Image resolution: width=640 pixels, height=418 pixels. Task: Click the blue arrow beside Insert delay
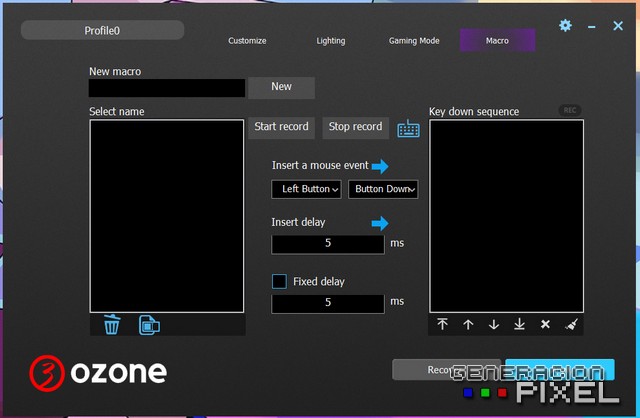tap(380, 223)
